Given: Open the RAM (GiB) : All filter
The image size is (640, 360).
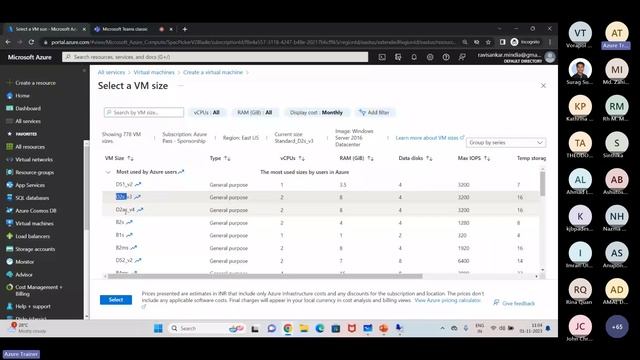Looking at the screenshot, I should click(254, 112).
